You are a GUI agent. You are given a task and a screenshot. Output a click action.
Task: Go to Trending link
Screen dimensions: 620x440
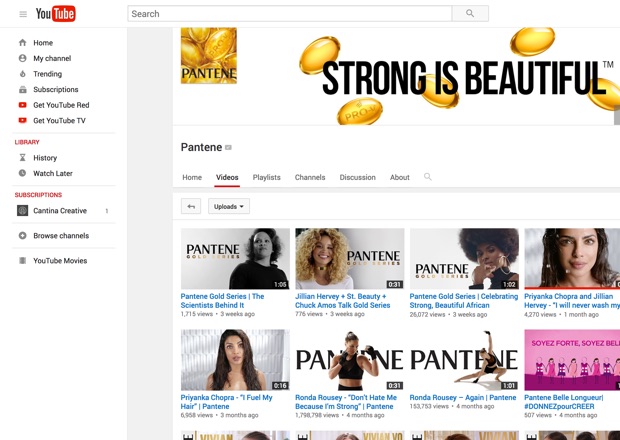47,74
